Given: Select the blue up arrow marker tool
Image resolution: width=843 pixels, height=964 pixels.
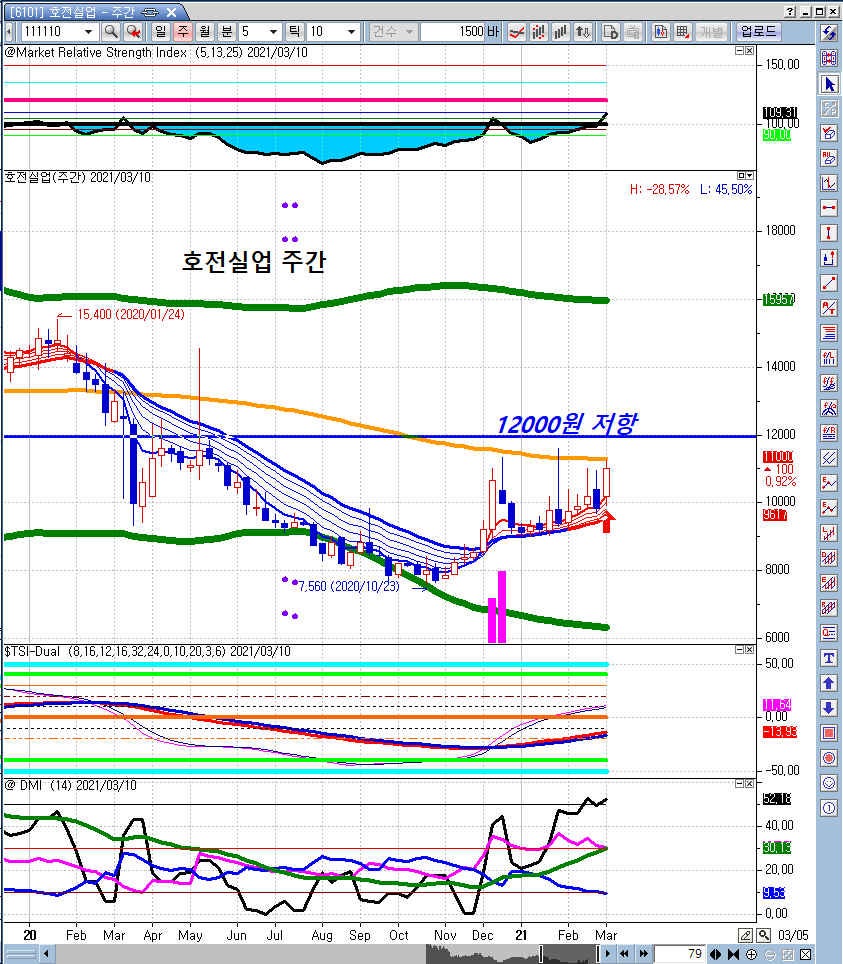Looking at the screenshot, I should [x=829, y=682].
